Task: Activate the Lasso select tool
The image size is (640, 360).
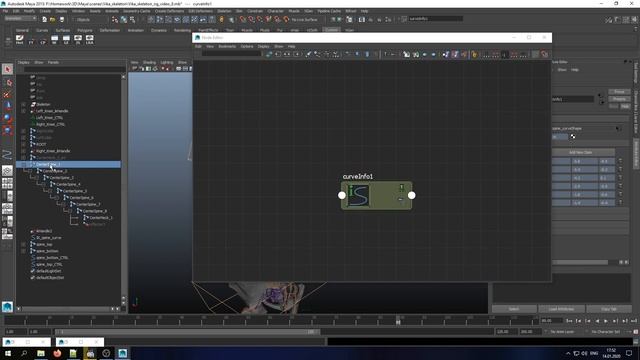Action: pos(7,82)
